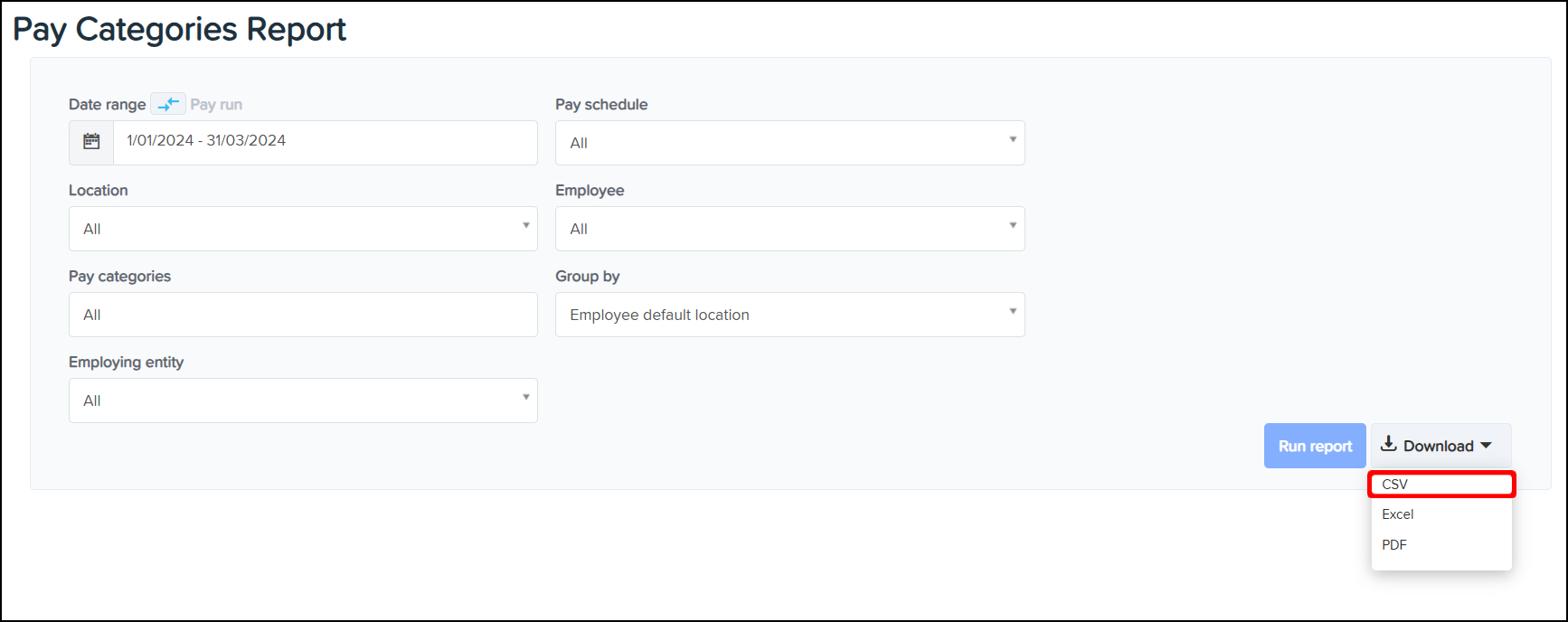Click the date range text field
Image resolution: width=1568 pixels, height=622 pixels.
[325, 142]
